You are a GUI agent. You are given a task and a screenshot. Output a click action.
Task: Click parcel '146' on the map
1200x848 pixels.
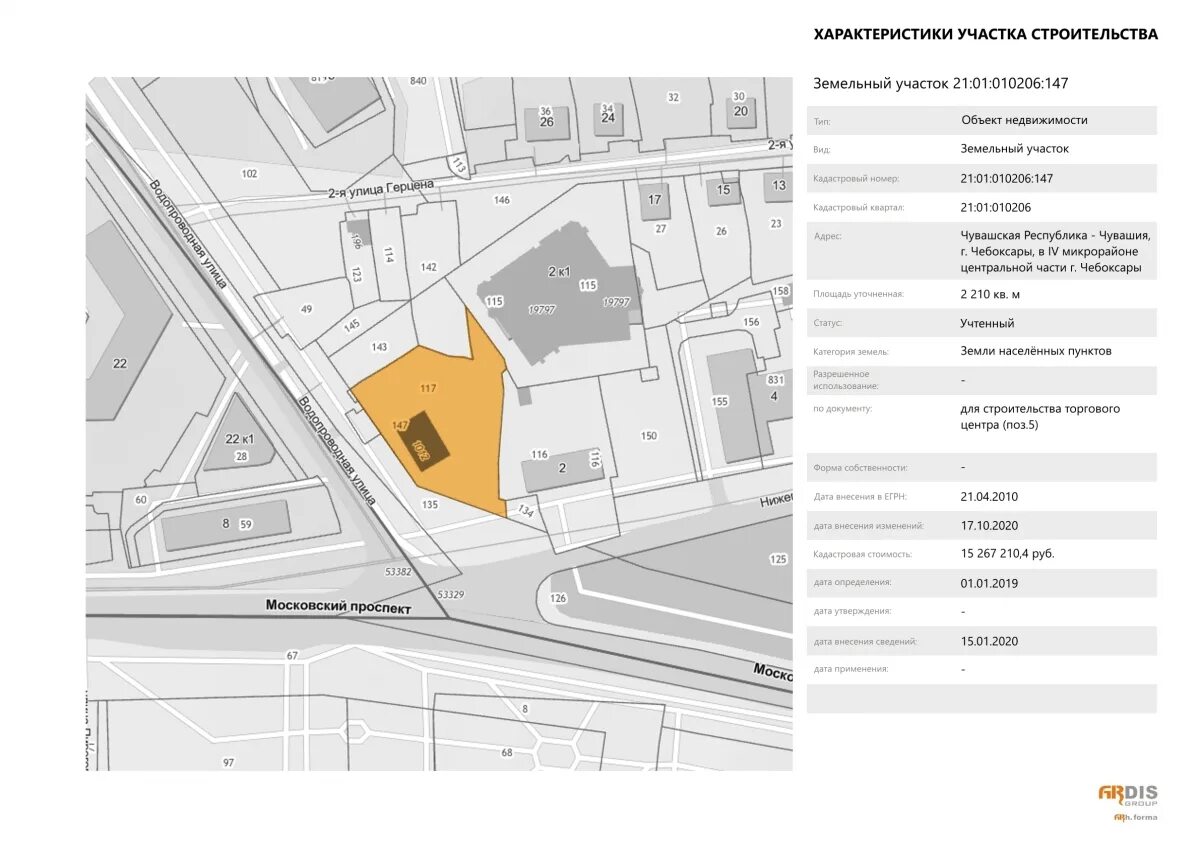pos(502,200)
